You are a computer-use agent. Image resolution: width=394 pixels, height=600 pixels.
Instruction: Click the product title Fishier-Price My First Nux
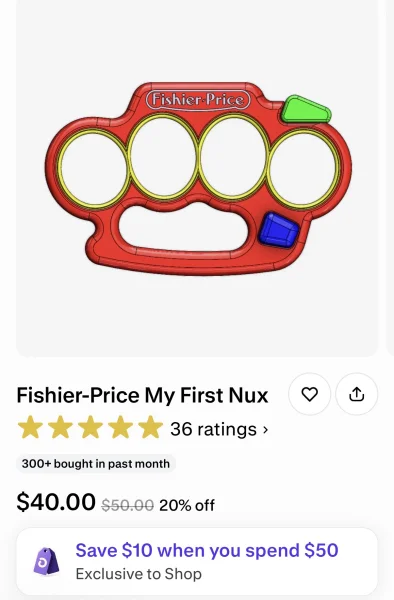(142, 395)
